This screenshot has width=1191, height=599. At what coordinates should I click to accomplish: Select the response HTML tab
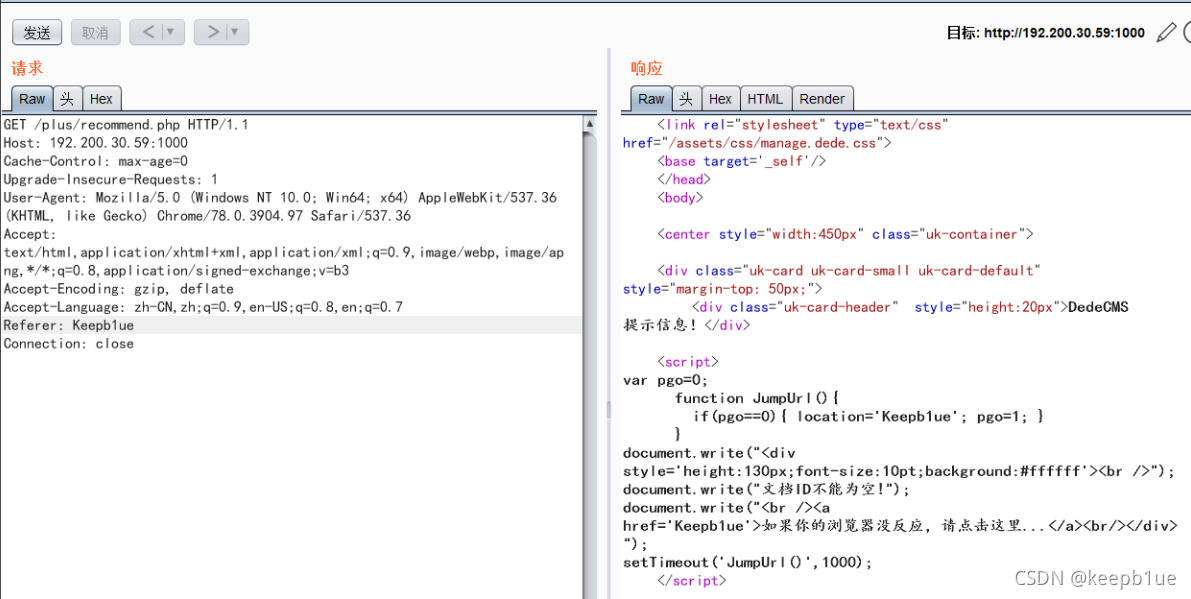(765, 99)
